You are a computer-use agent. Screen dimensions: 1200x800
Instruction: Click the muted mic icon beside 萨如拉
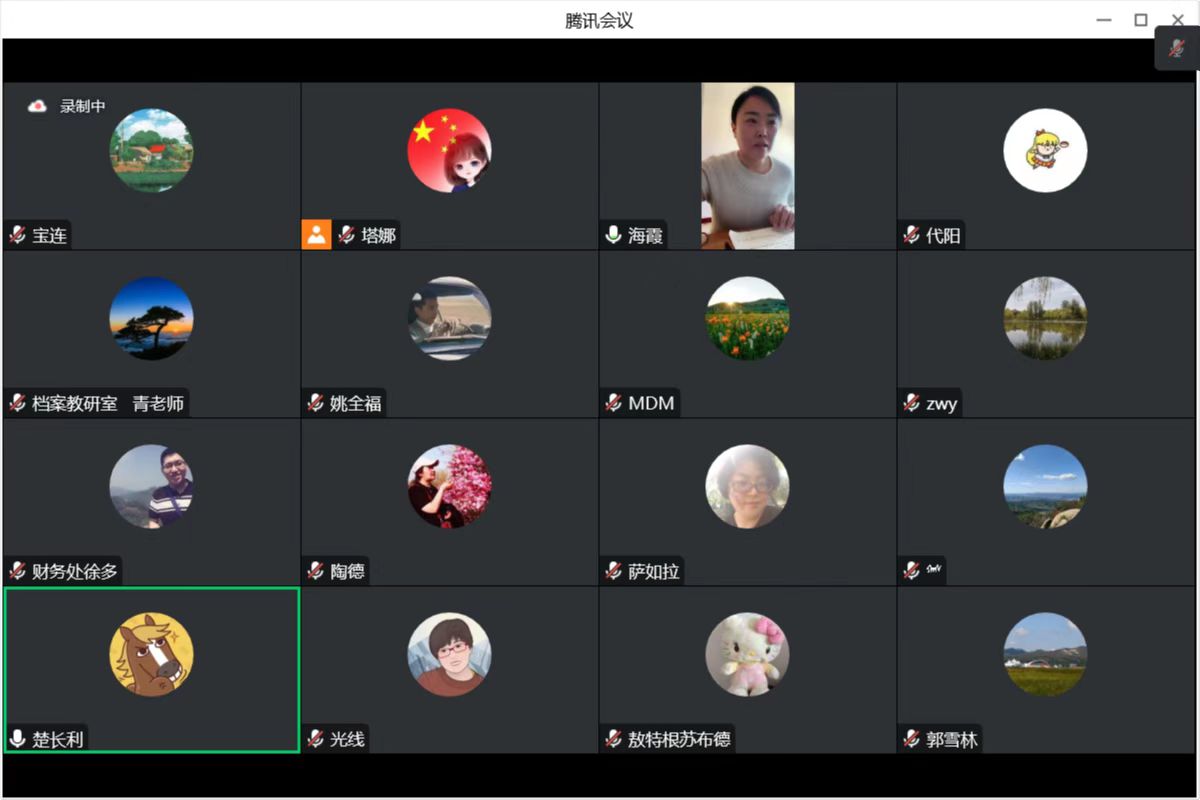(613, 572)
